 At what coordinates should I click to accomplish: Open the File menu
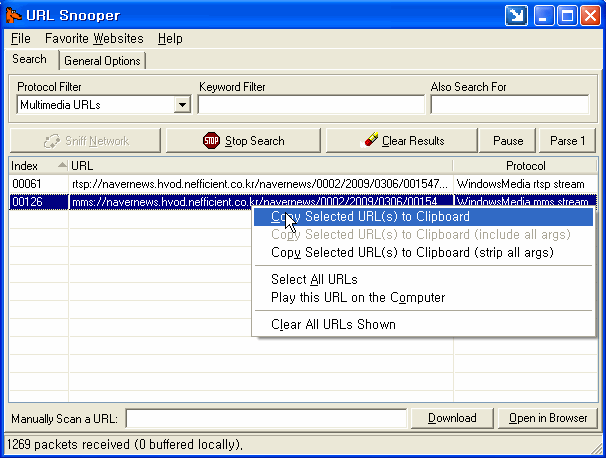click(x=20, y=39)
